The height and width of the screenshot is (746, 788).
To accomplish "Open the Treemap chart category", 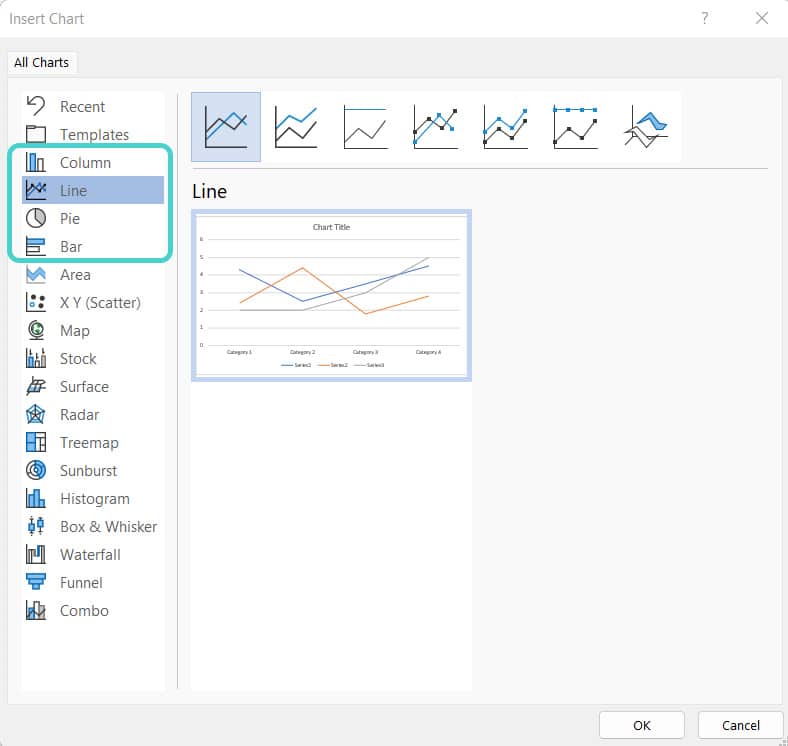I will [93, 442].
